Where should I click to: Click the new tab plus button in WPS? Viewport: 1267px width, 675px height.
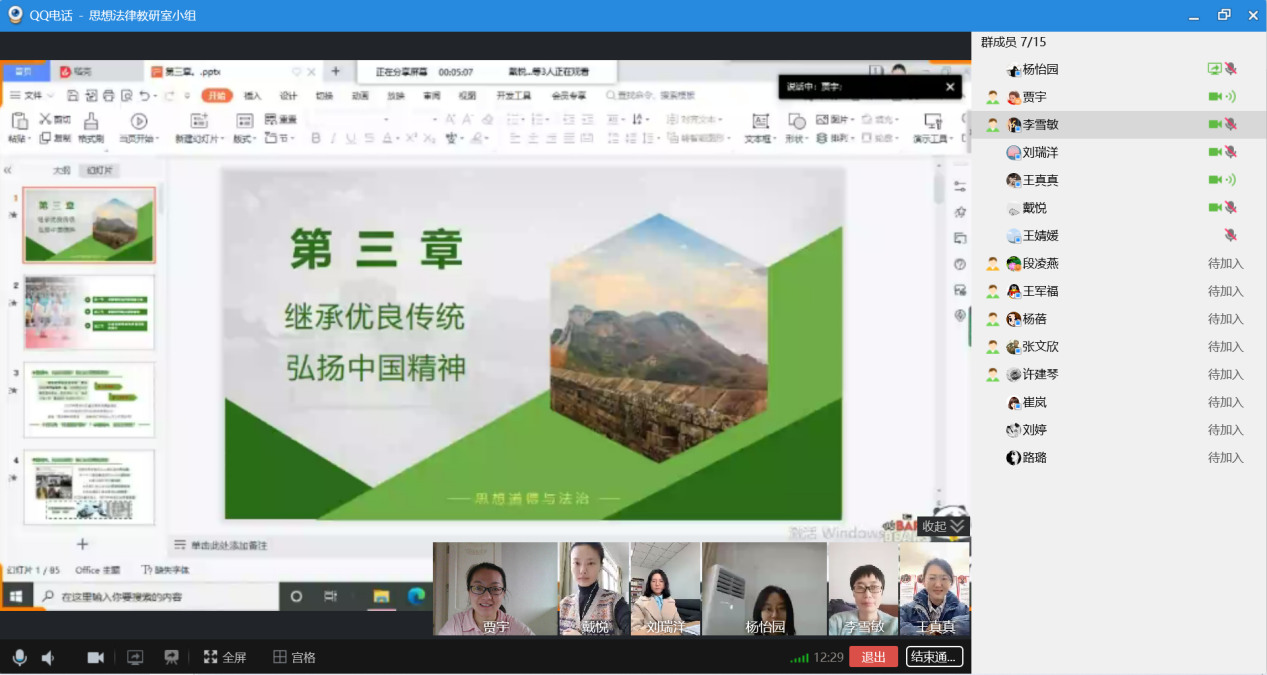click(335, 72)
